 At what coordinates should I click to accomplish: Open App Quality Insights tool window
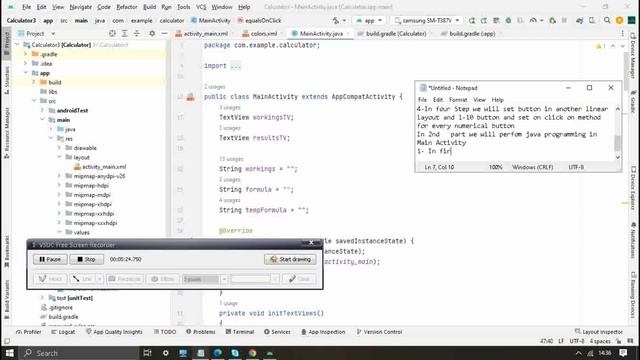114,332
